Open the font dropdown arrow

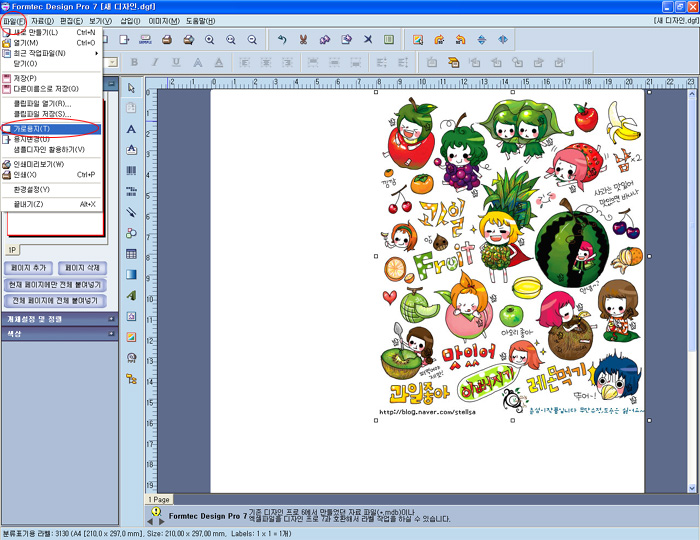pos(113,62)
